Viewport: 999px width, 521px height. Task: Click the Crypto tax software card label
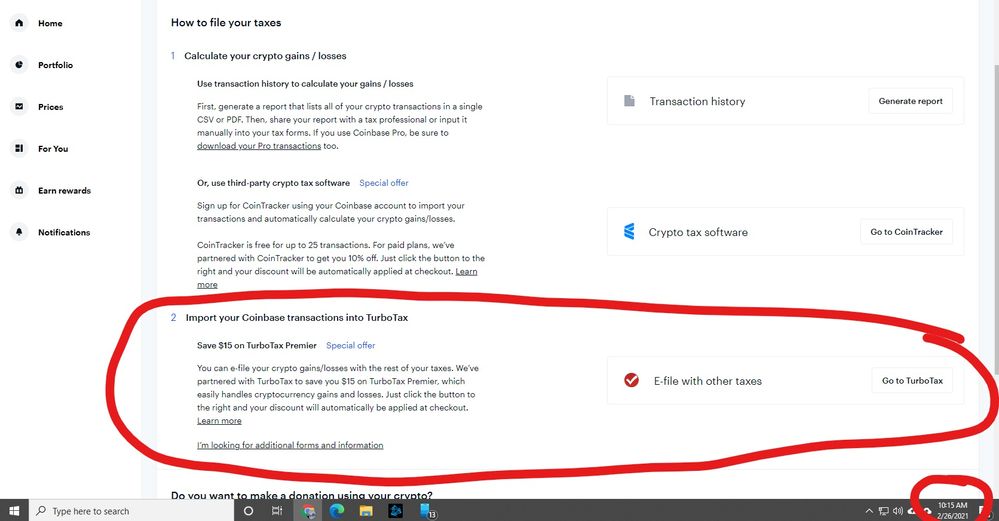[x=698, y=232]
